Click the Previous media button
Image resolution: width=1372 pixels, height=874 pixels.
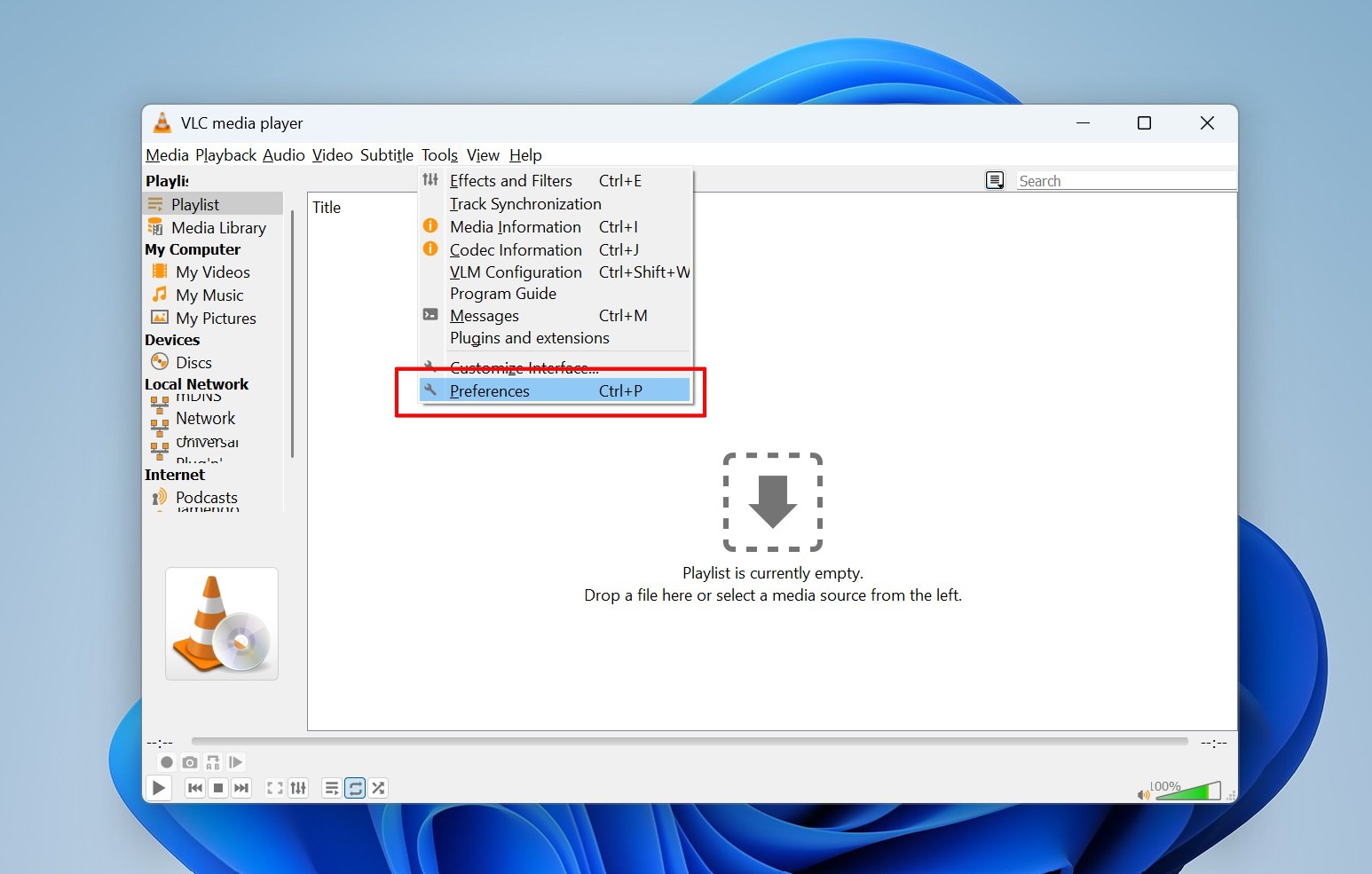tap(195, 788)
